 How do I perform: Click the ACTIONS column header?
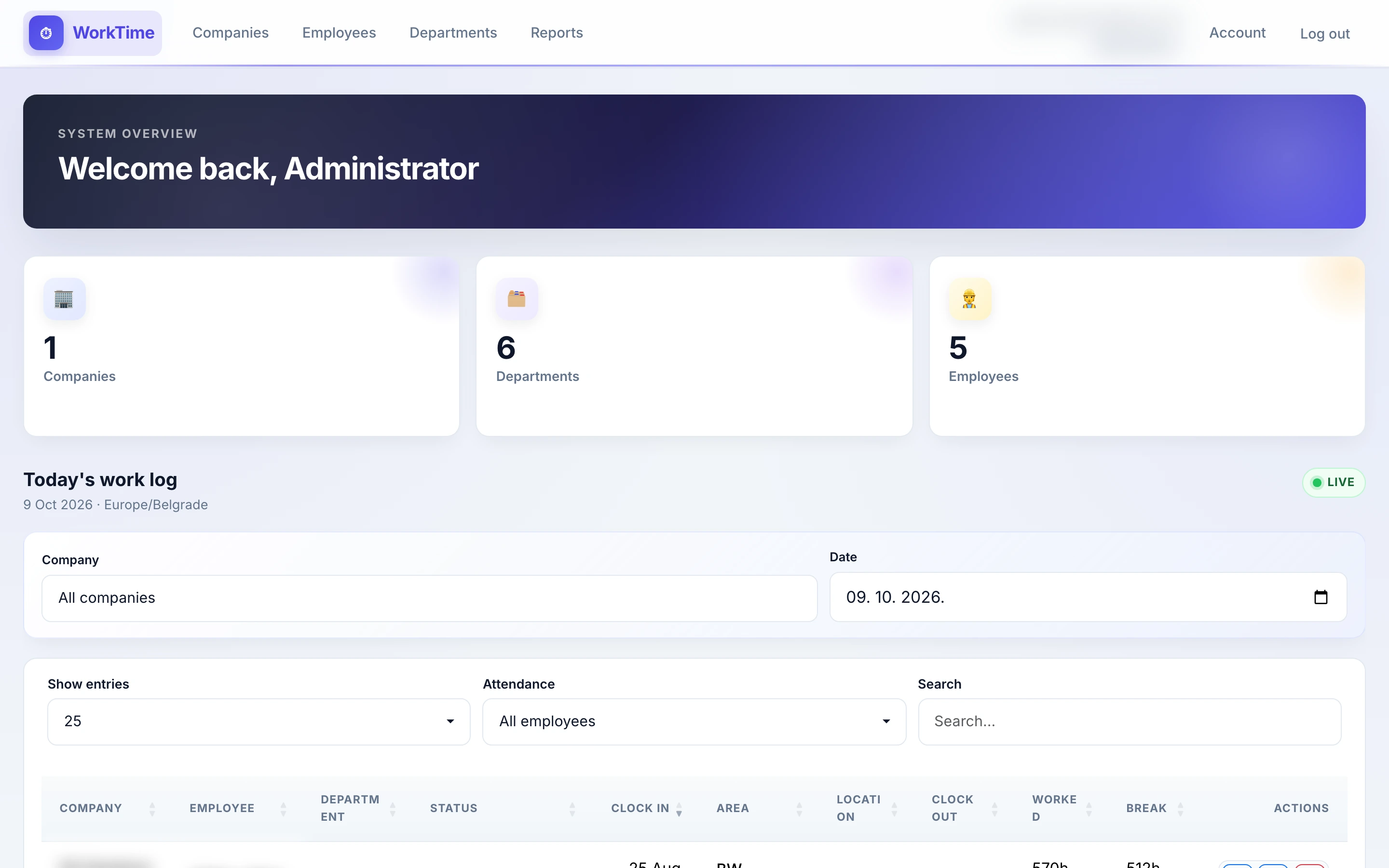pyautogui.click(x=1301, y=808)
